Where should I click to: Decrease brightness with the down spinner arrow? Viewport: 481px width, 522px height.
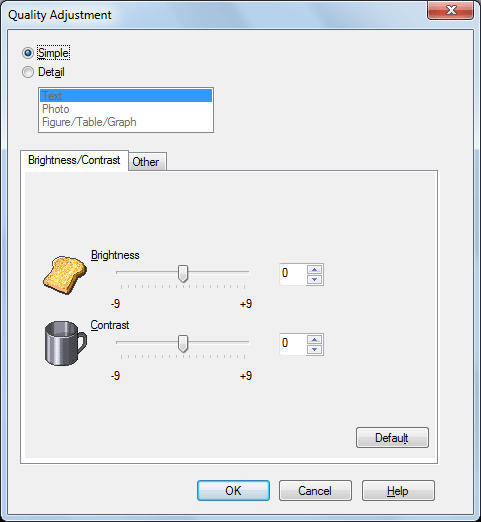click(314, 279)
